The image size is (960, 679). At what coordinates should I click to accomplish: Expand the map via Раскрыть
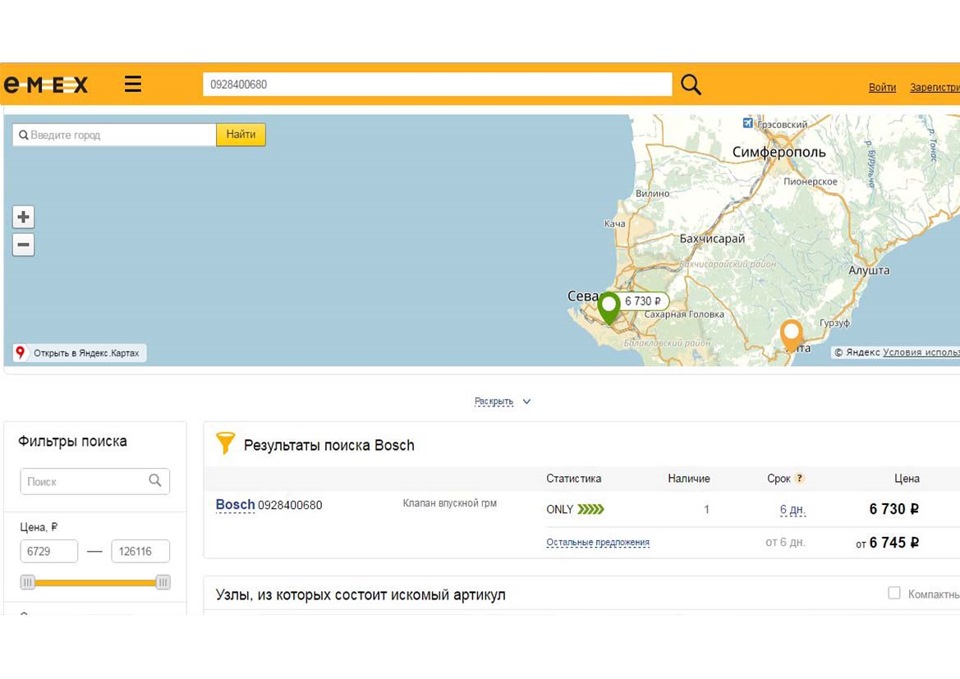coord(493,402)
